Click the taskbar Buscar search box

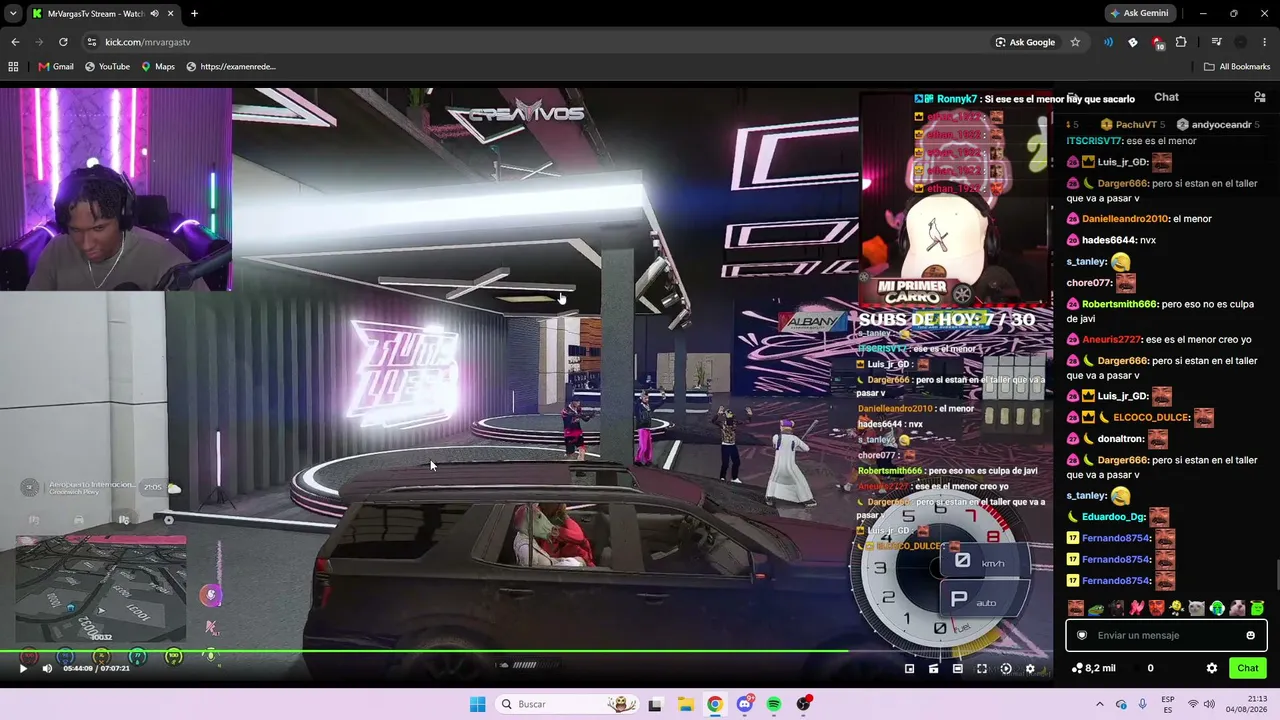point(568,704)
